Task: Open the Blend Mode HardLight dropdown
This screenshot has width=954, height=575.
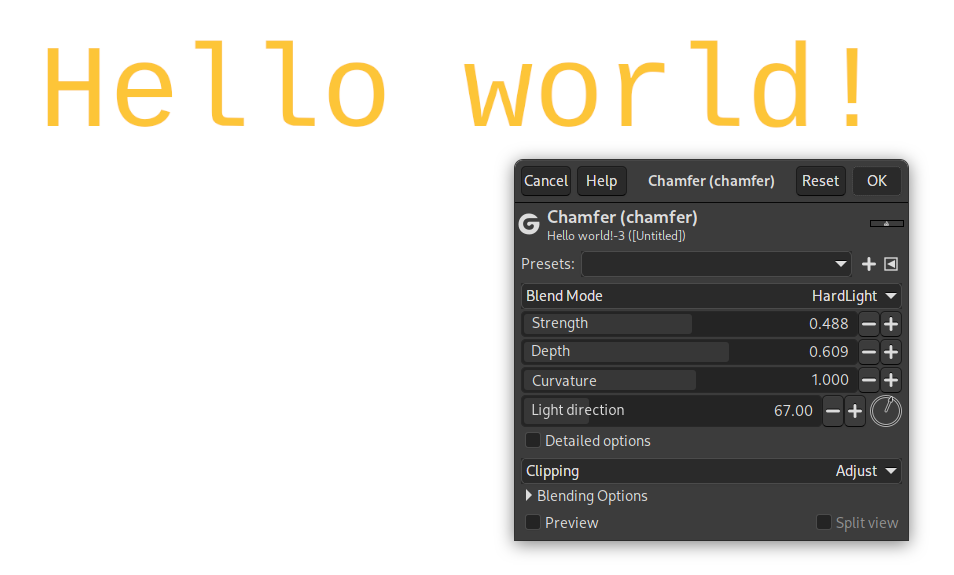Action: pyautogui.click(x=711, y=296)
